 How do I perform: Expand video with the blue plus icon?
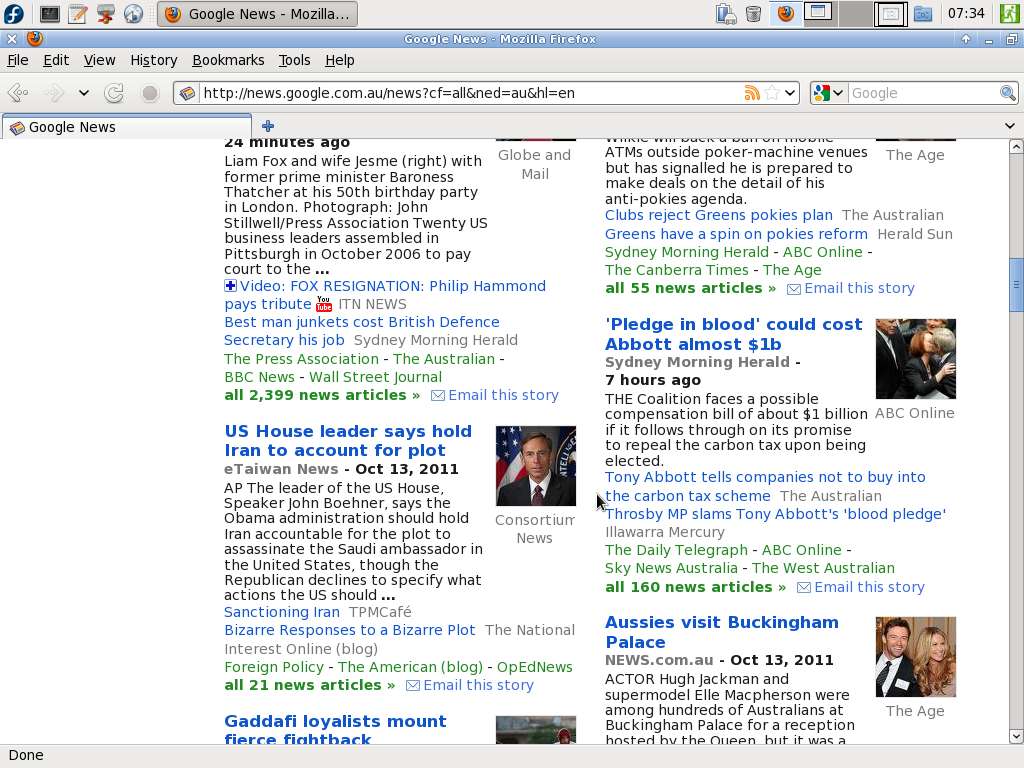(230, 285)
